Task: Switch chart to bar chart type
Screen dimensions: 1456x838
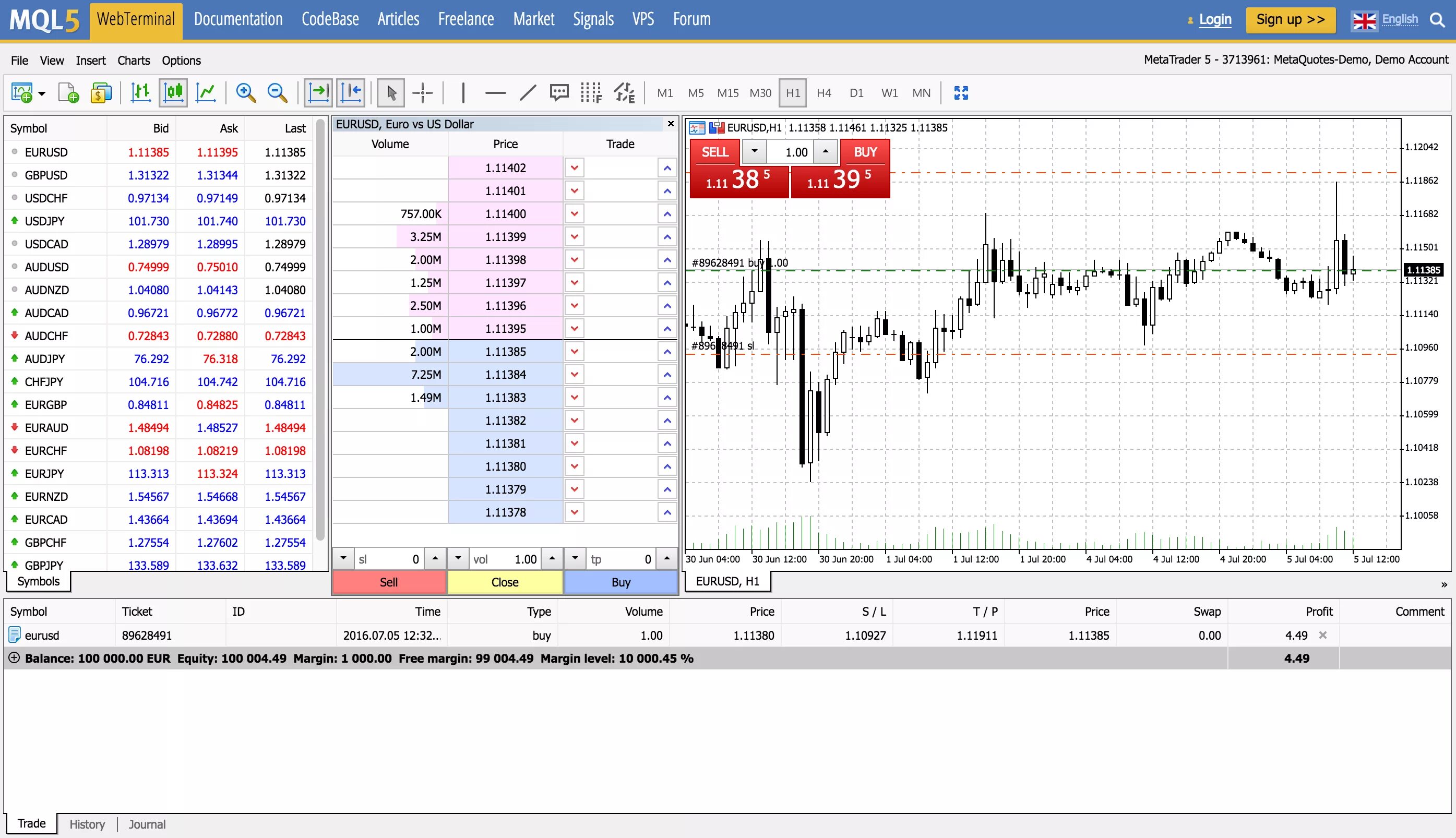Action: pos(140,93)
